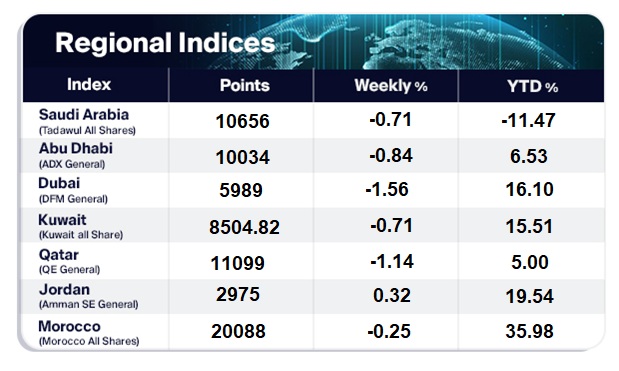The height and width of the screenshot is (371, 619).
Task: Select Qatar points value 11099
Action: point(238,263)
